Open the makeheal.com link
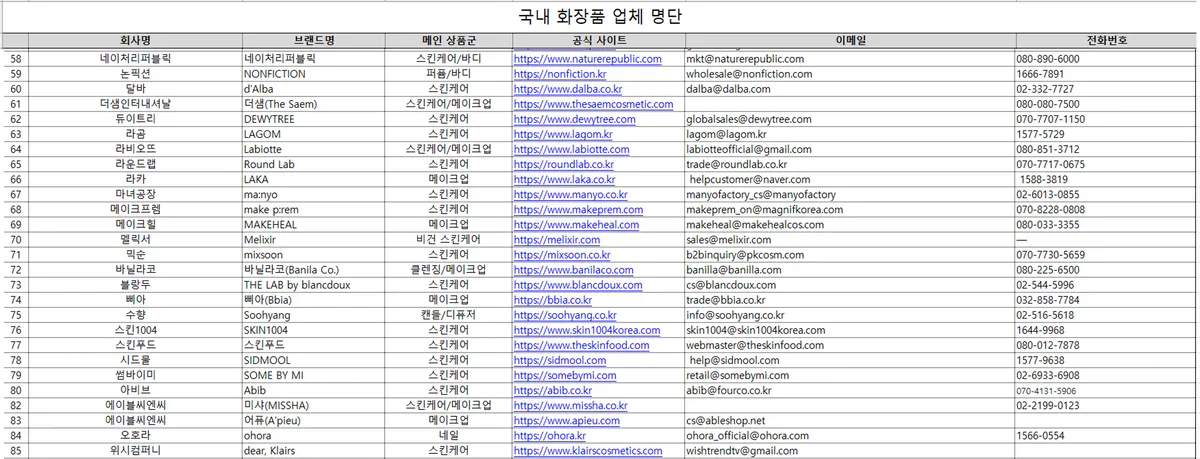The height and width of the screenshot is (459, 1200). pyautogui.click(x=575, y=225)
